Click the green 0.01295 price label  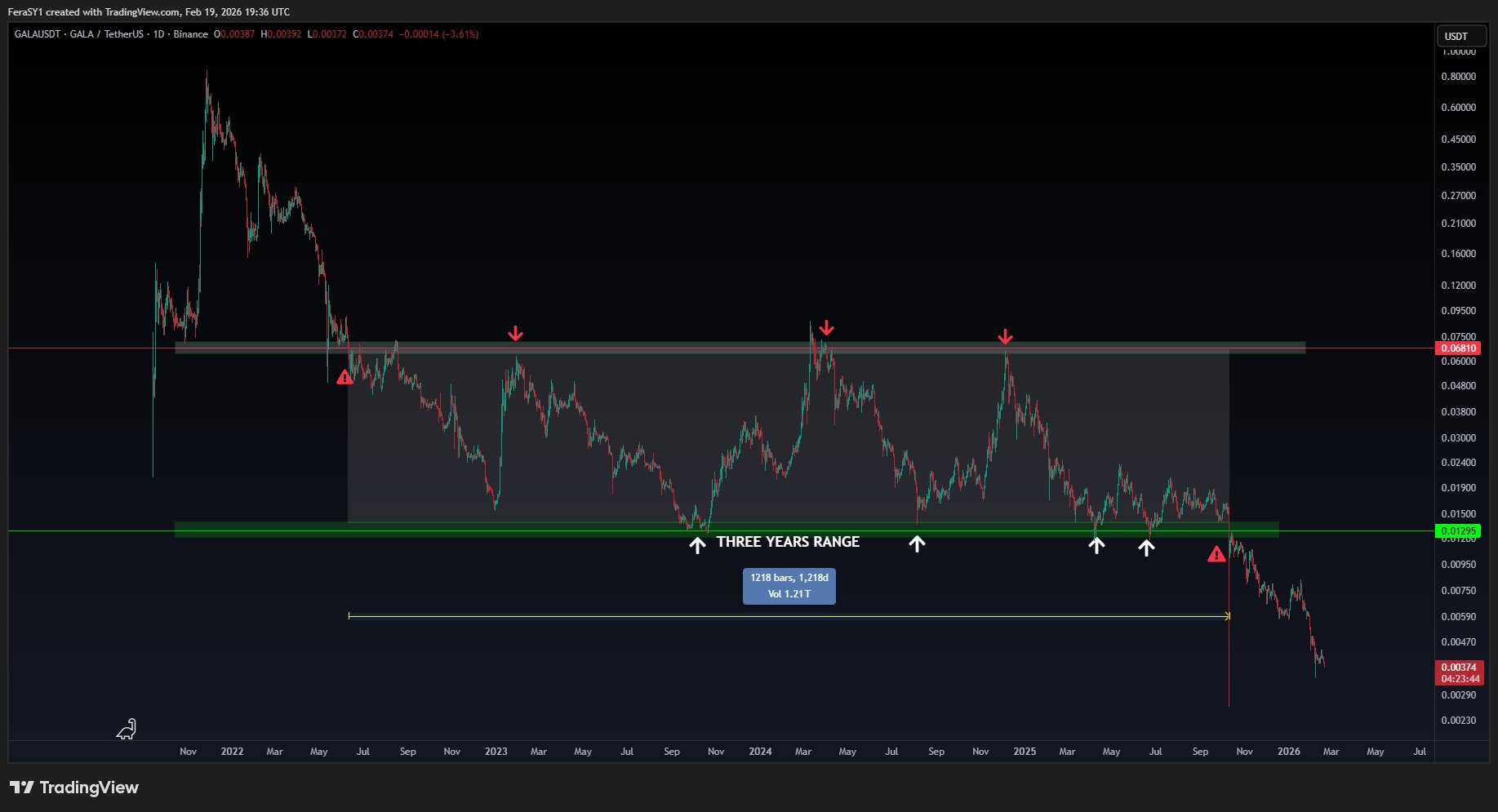[1458, 531]
